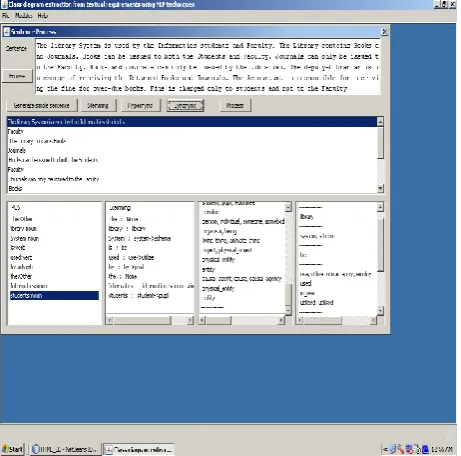Screen dimensions: 461x456
Task: Click the sentence list scroll up arrow
Action: tap(380, 122)
